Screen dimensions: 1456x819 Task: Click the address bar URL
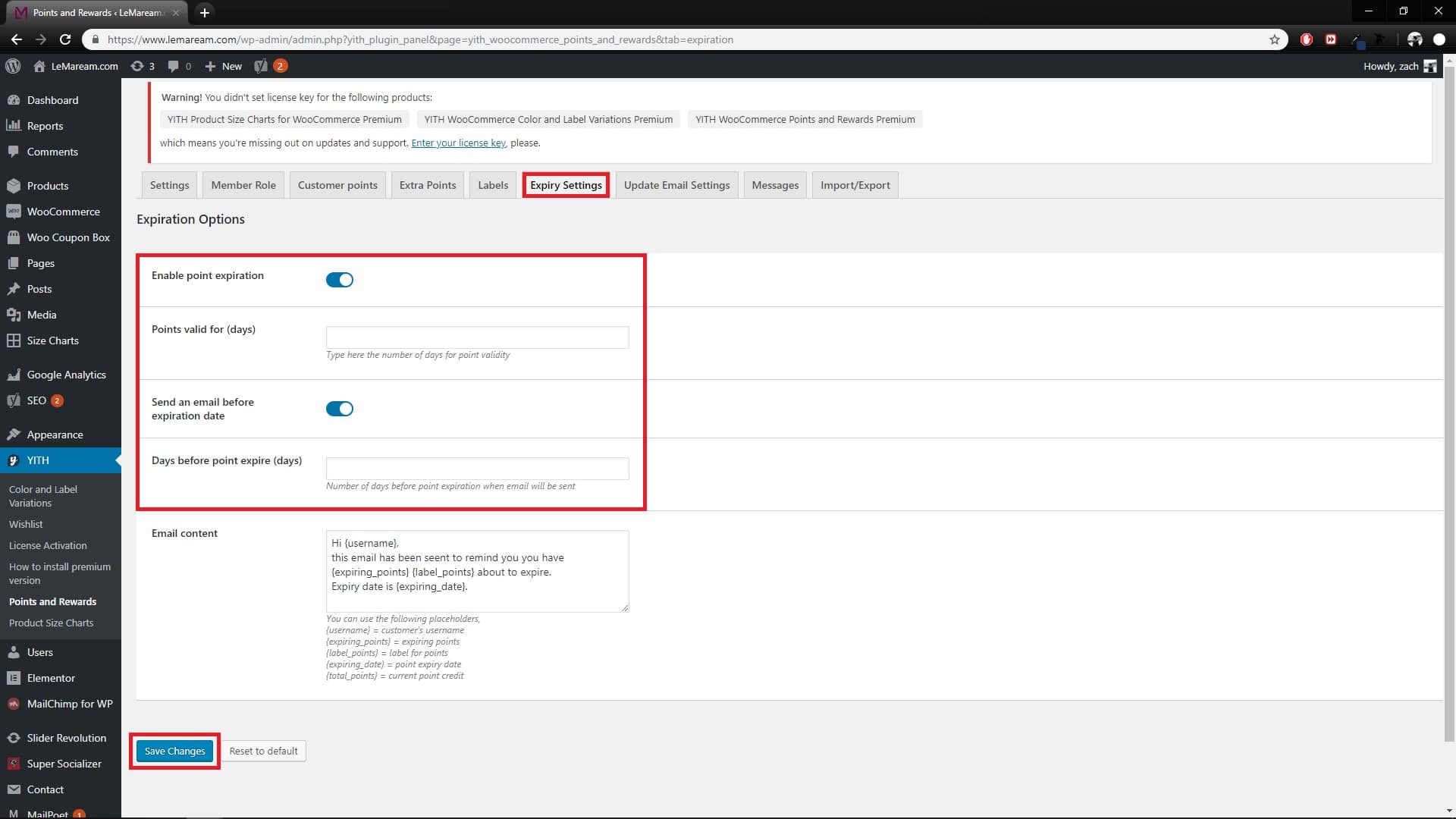[420, 39]
